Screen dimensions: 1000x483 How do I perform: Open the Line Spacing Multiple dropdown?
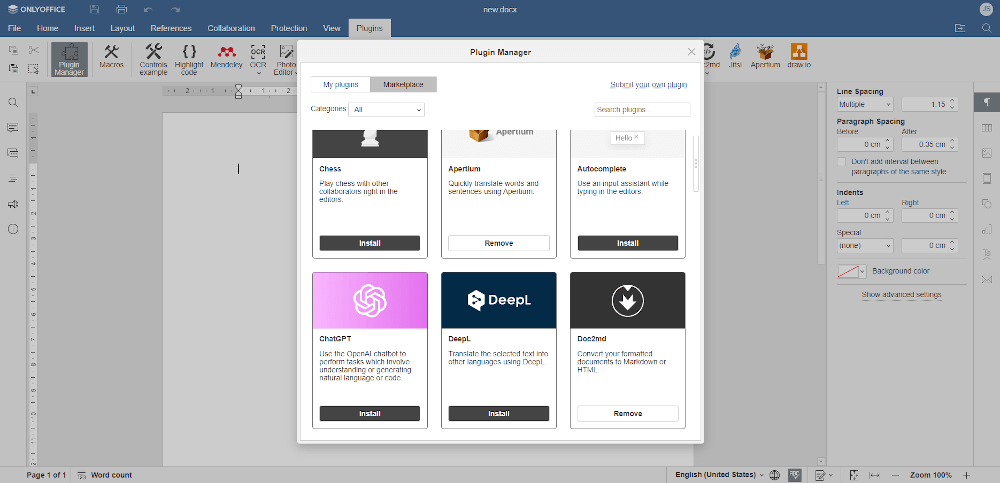click(x=865, y=104)
